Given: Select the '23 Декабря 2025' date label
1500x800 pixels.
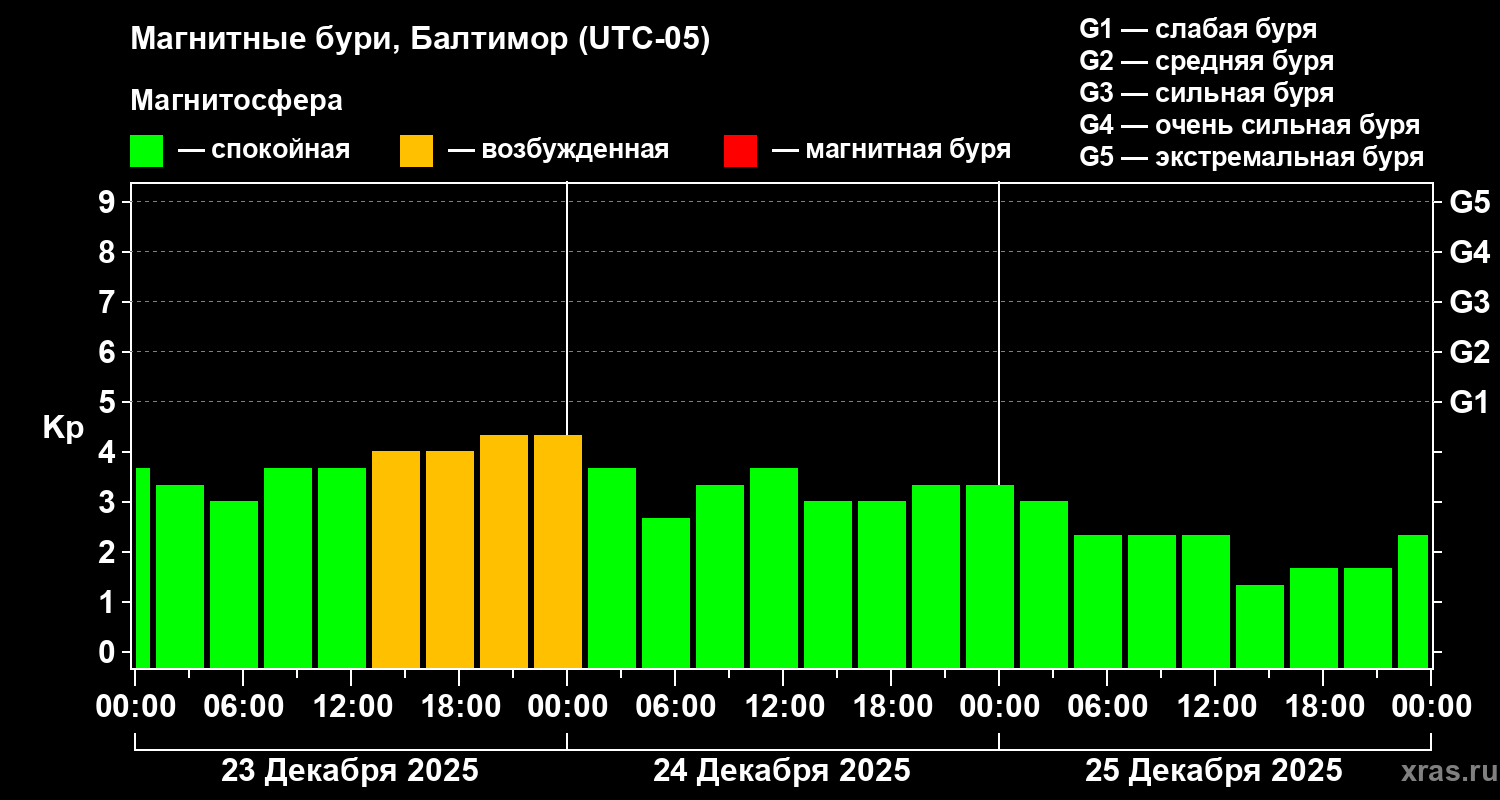Looking at the screenshot, I should tap(350, 771).
